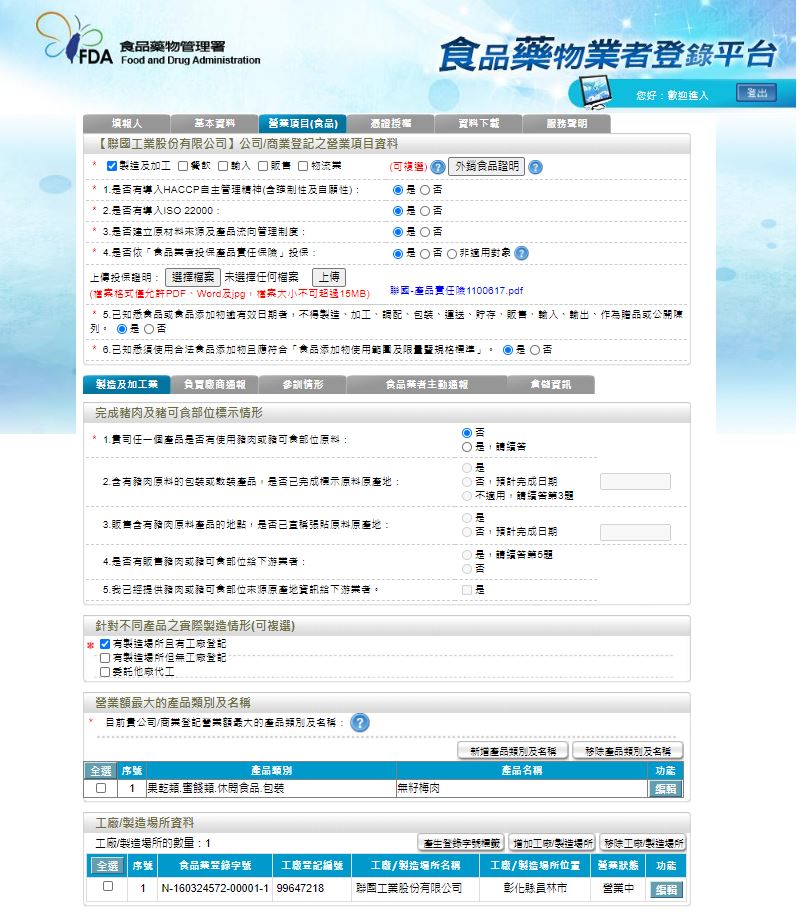
Task: Click help icon beside 非適用對象 option
Action: coord(521,253)
